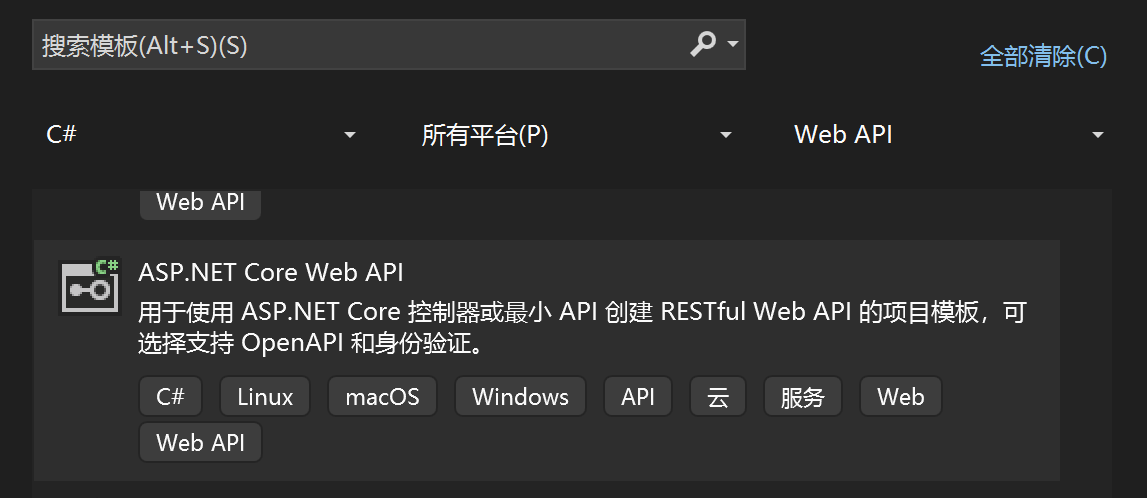
Task: Click the search magnifier icon
Action: pyautogui.click(x=703, y=45)
